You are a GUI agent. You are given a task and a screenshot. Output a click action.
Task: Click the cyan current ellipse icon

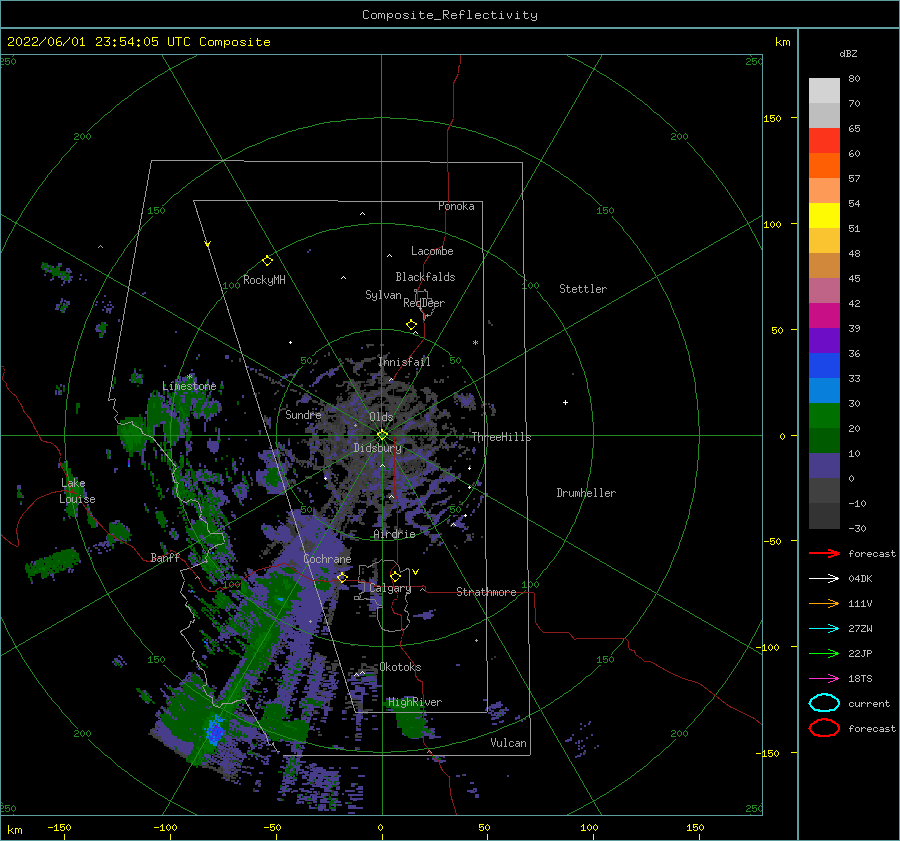pos(824,703)
